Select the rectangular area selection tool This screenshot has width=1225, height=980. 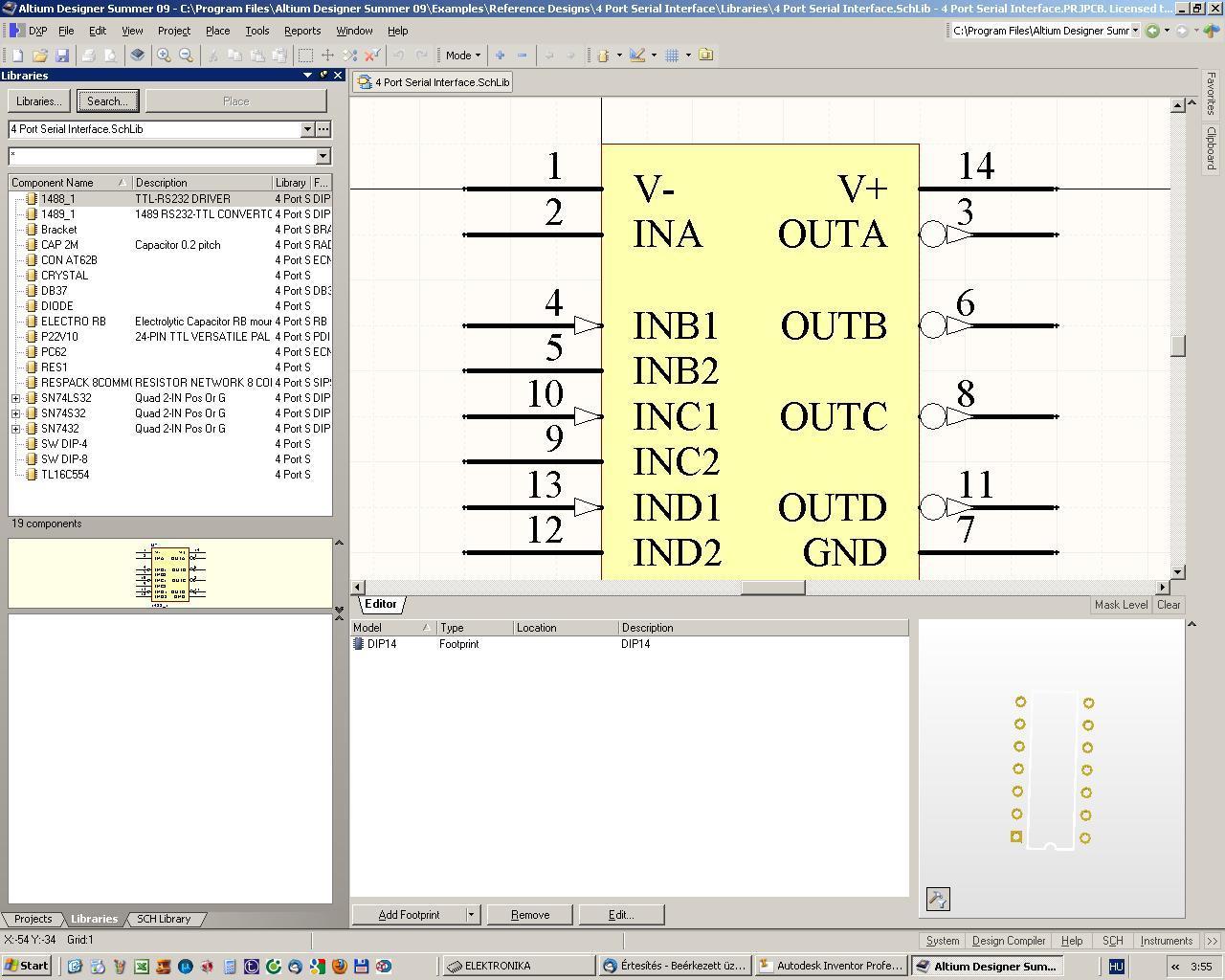(305, 56)
